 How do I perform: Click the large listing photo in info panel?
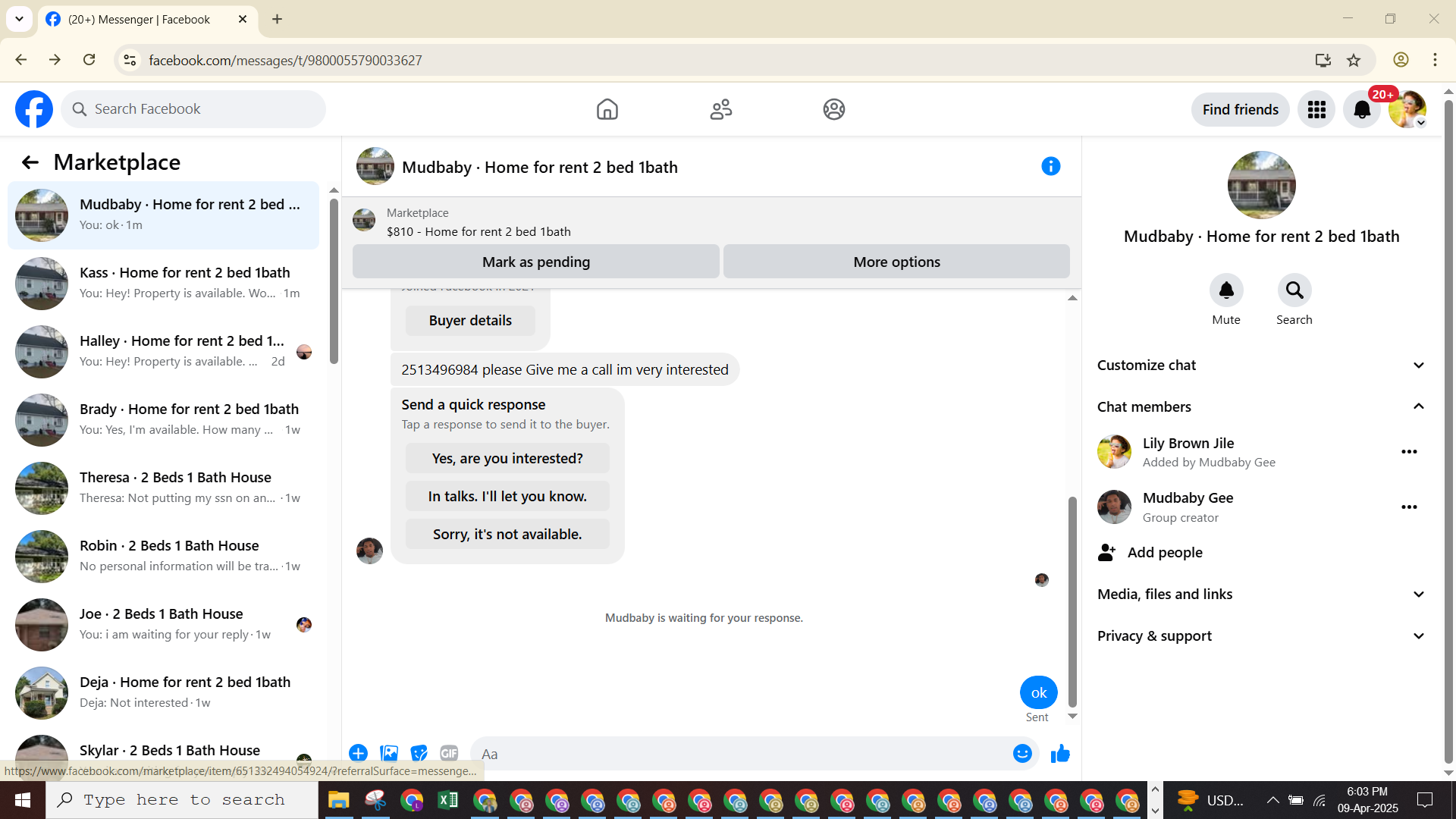[1262, 185]
